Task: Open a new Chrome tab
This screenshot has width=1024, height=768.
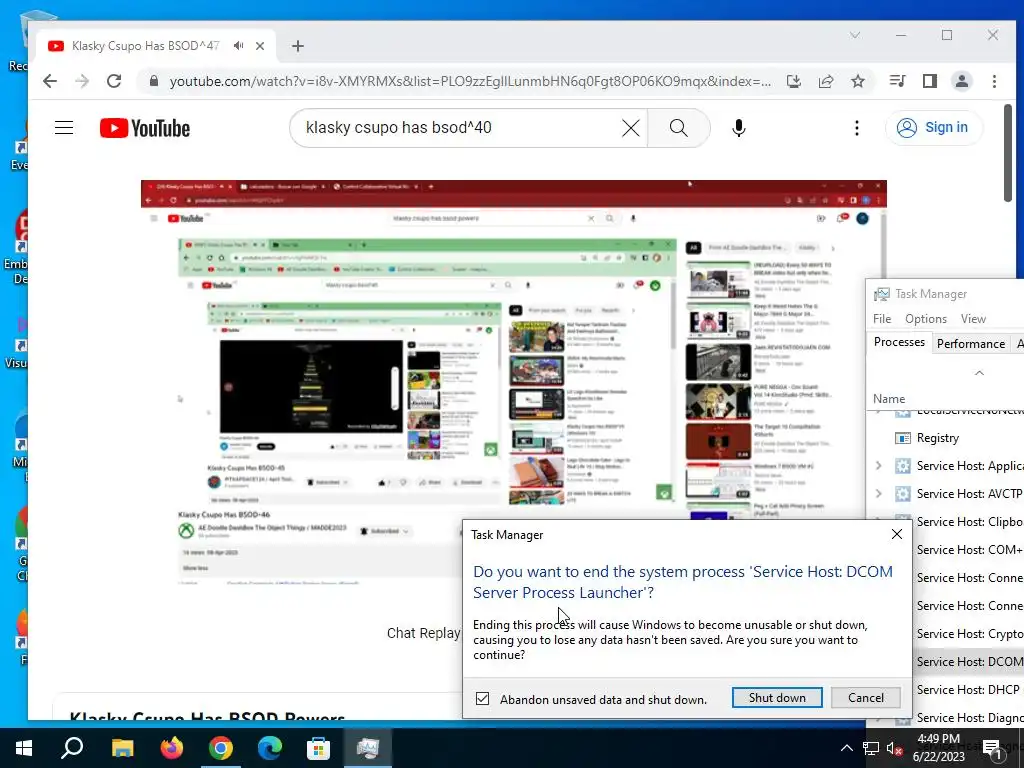Action: click(298, 46)
